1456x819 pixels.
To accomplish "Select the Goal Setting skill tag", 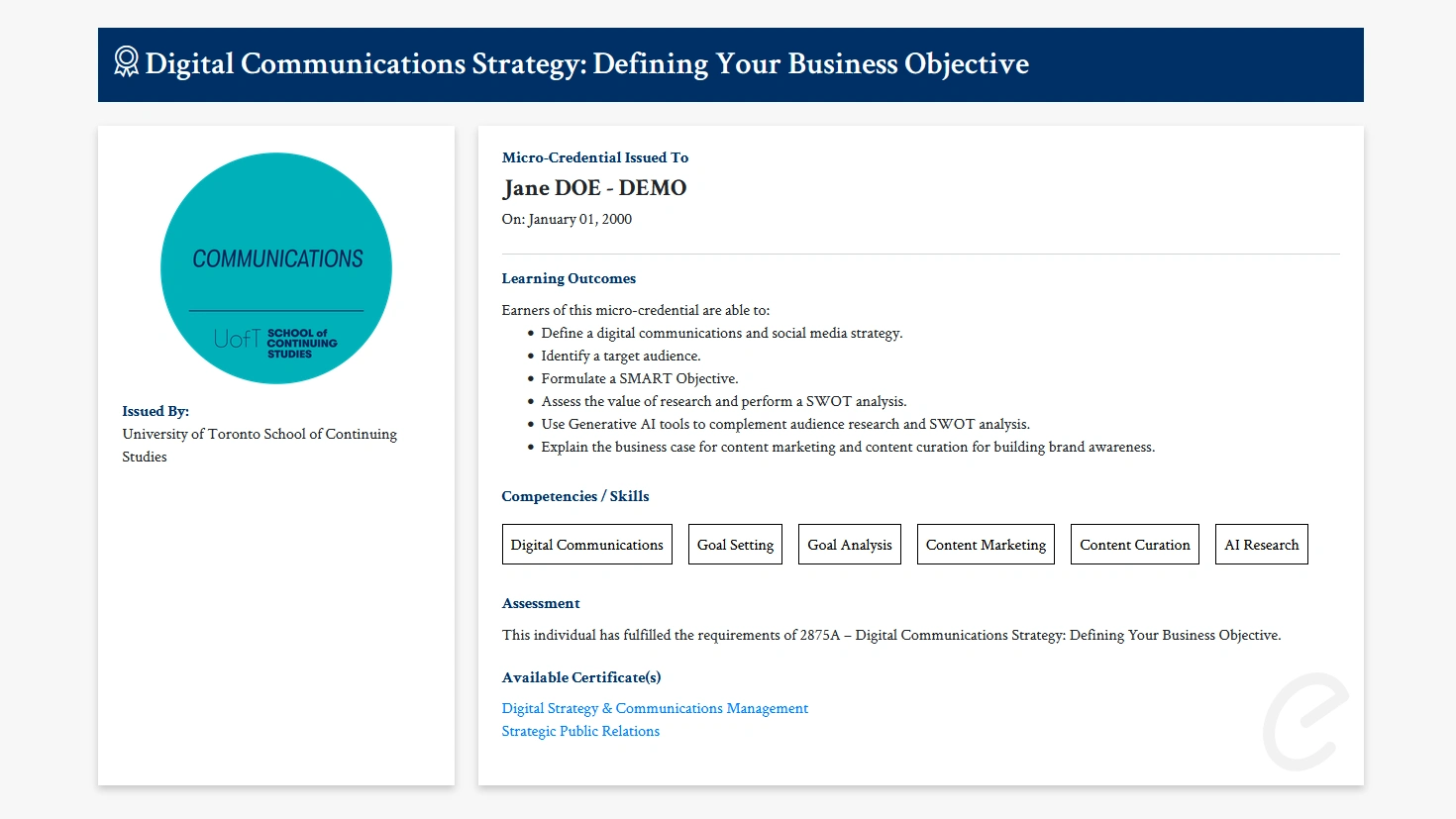I will pyautogui.click(x=735, y=545).
